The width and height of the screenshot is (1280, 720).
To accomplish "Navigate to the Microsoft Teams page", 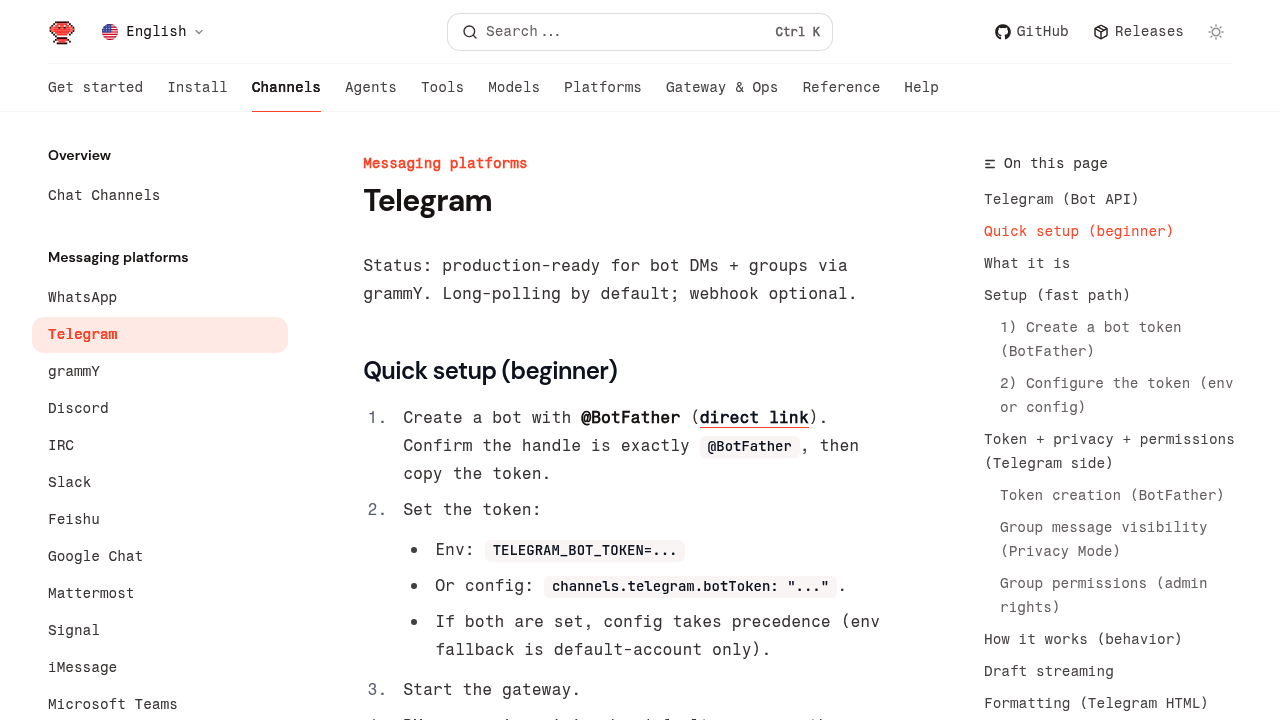I will (x=113, y=705).
